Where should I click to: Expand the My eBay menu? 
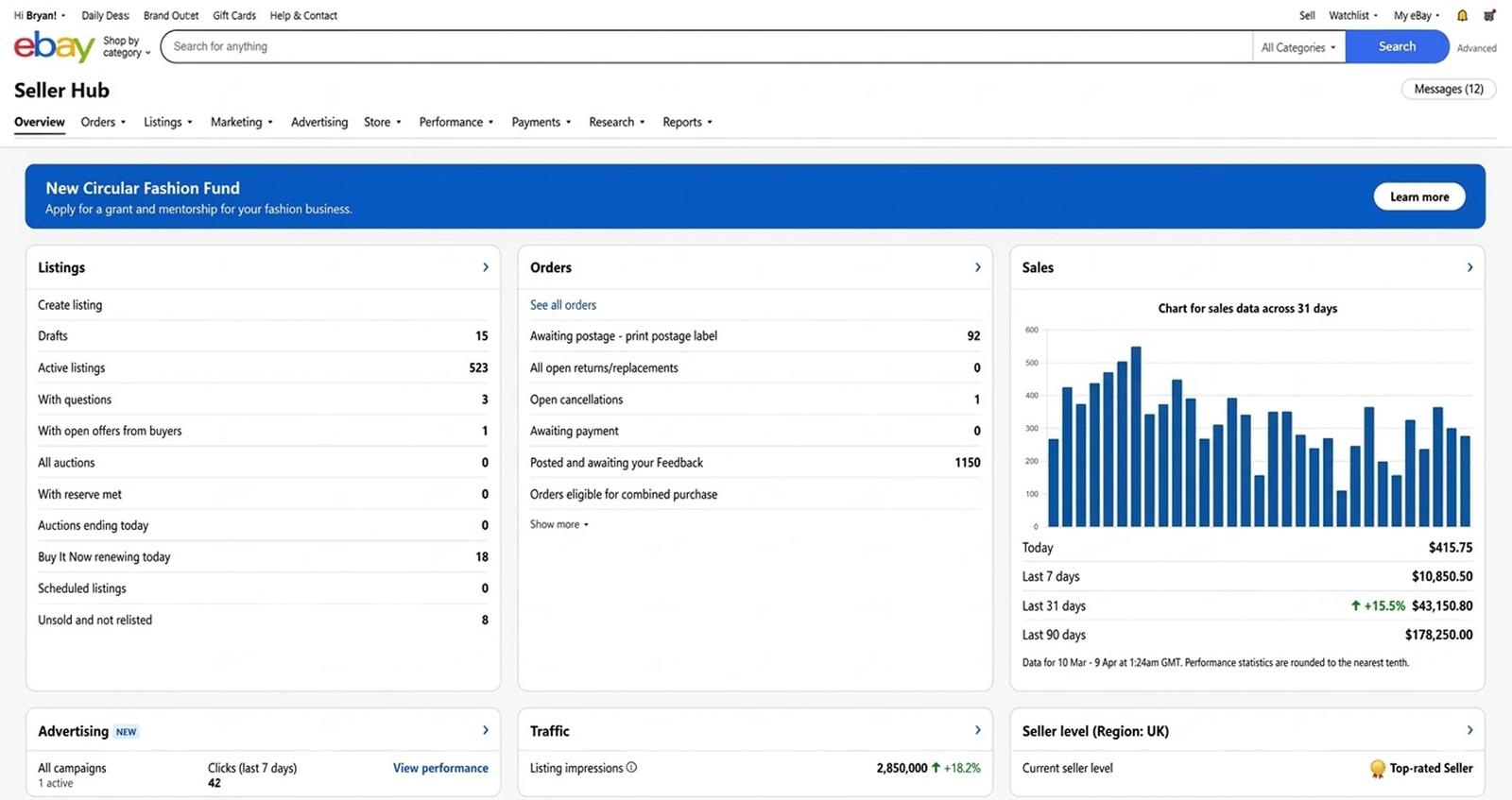click(x=1416, y=15)
